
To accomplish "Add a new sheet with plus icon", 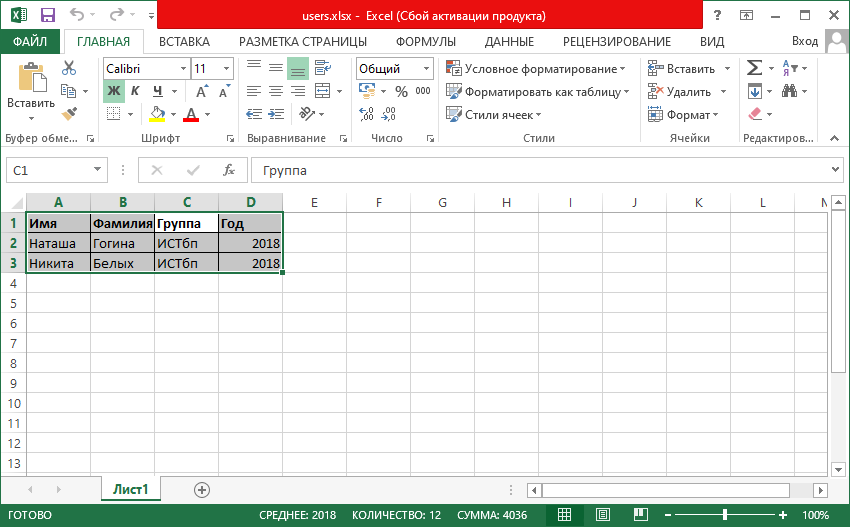I will pyautogui.click(x=202, y=489).
